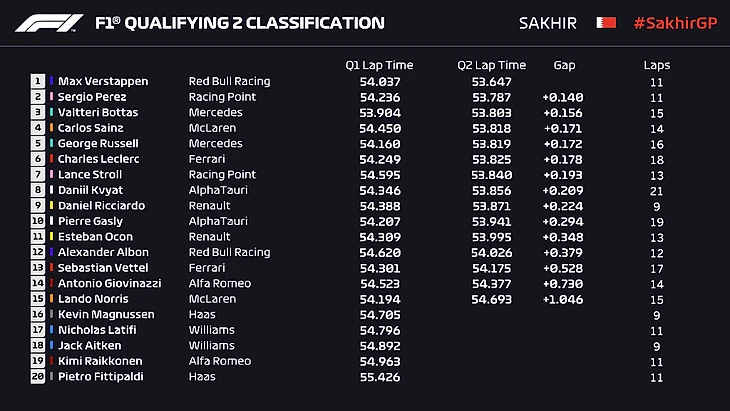Image resolution: width=730 pixels, height=411 pixels.
Task: Select Lando Norris's Q2 time 54.693
Action: pos(491,299)
